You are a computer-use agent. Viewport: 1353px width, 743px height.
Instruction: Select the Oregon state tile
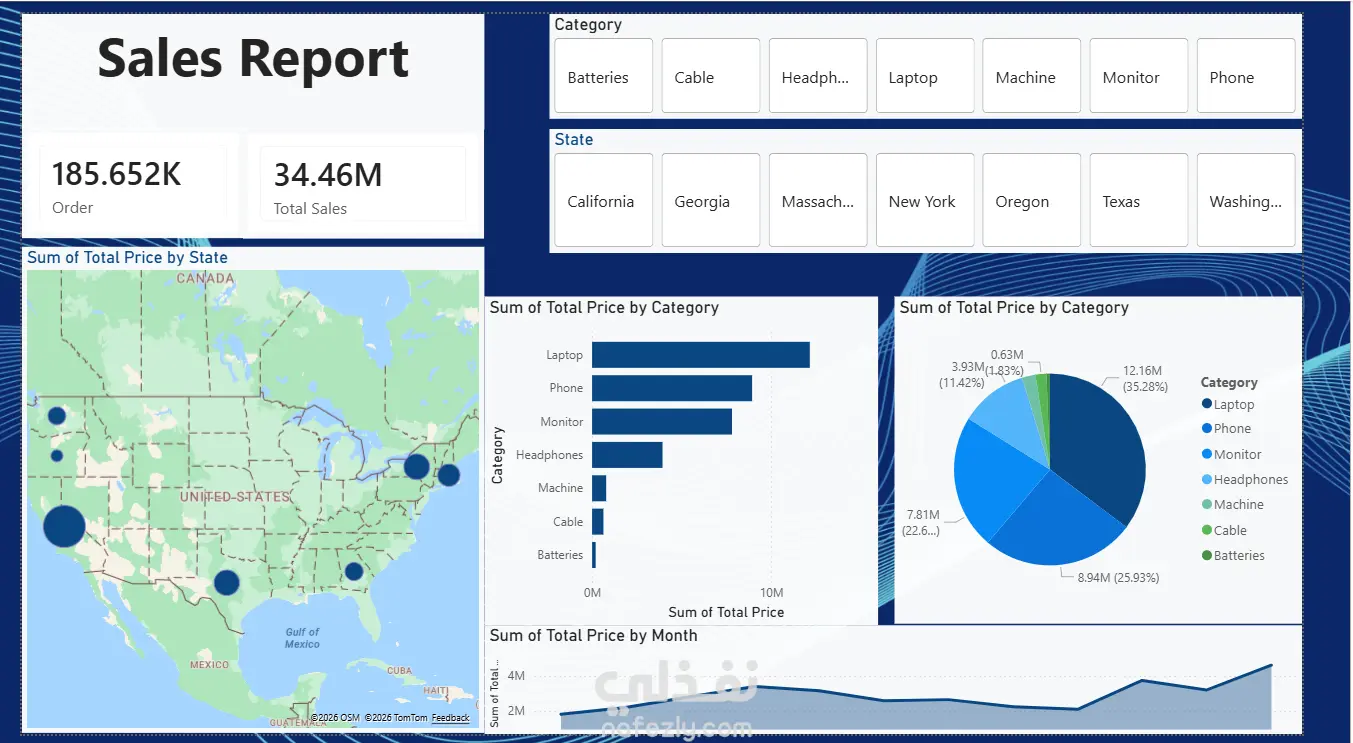tap(1032, 200)
